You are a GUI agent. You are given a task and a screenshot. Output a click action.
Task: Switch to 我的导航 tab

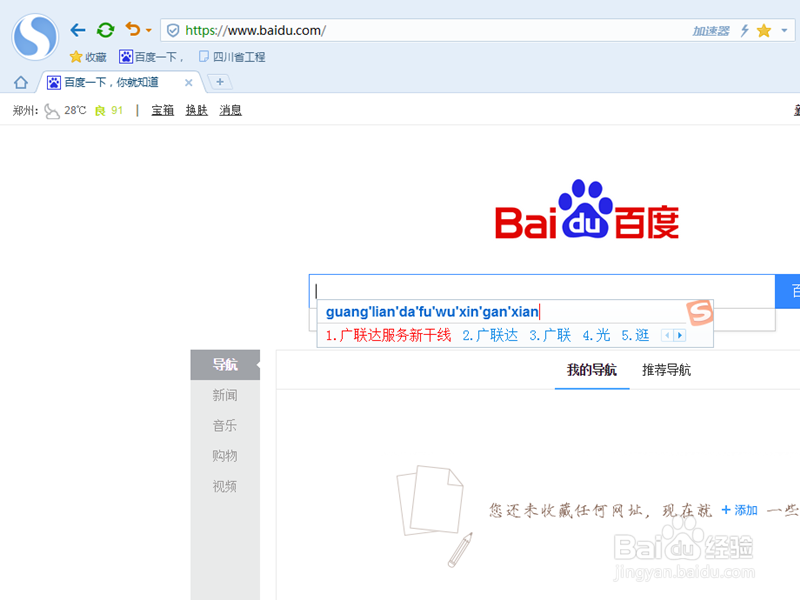pos(592,370)
